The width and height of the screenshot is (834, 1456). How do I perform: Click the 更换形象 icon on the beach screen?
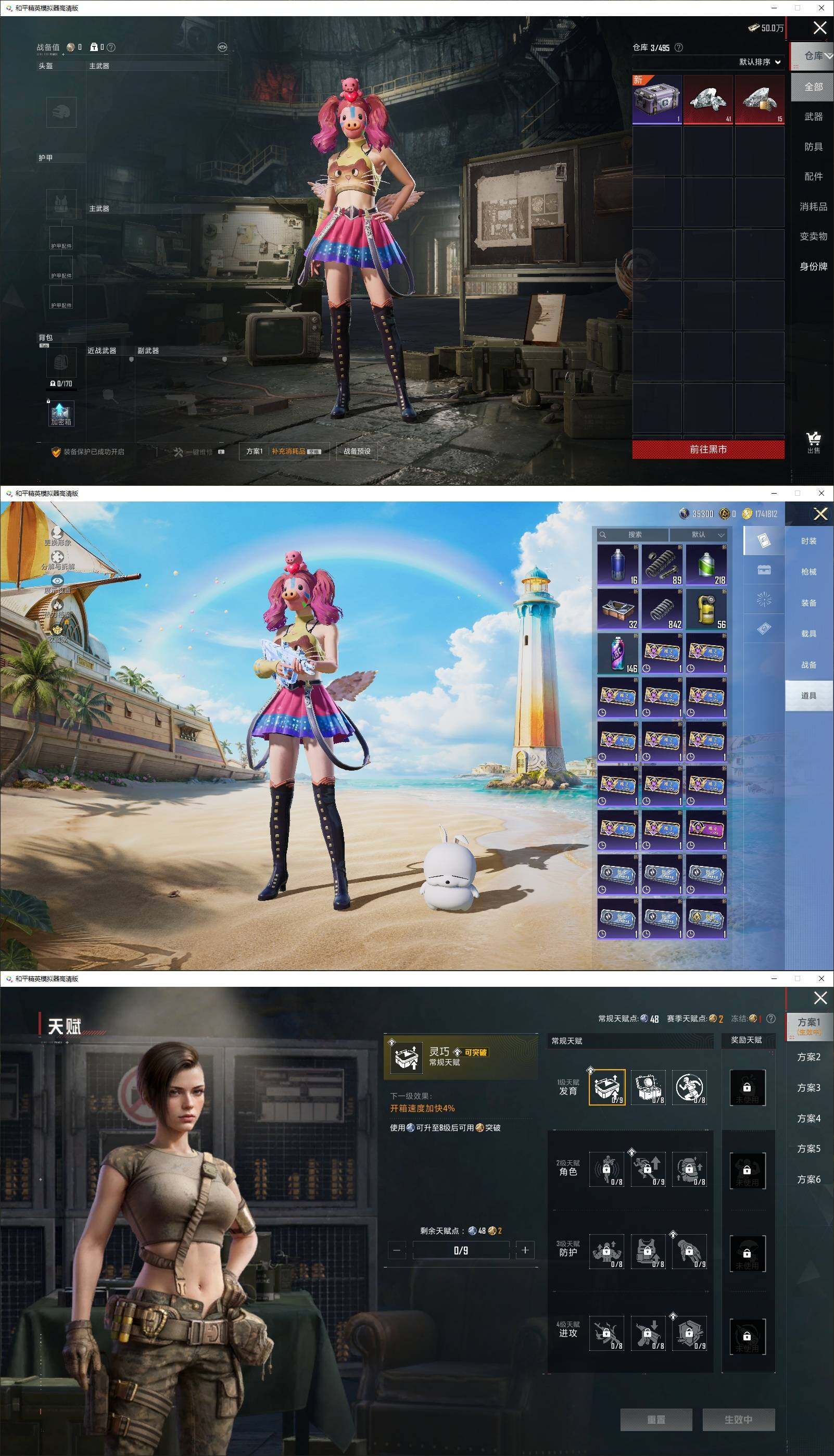click(57, 535)
